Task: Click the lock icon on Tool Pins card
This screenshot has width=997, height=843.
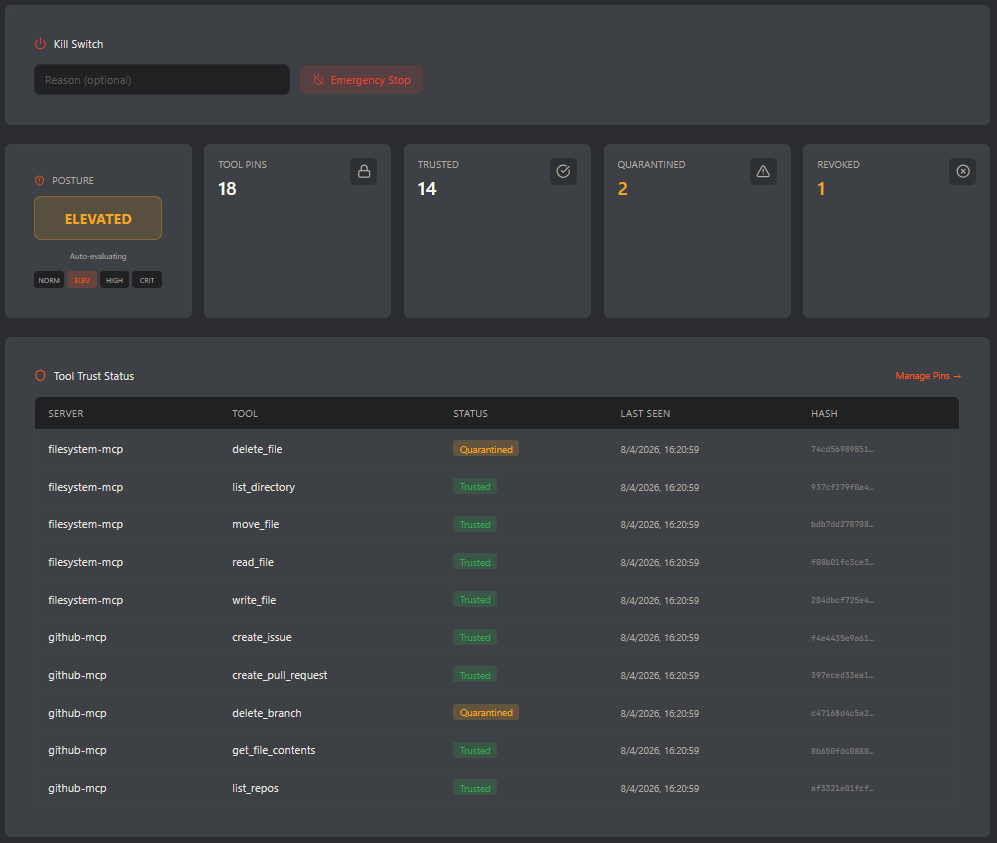Action: click(363, 171)
